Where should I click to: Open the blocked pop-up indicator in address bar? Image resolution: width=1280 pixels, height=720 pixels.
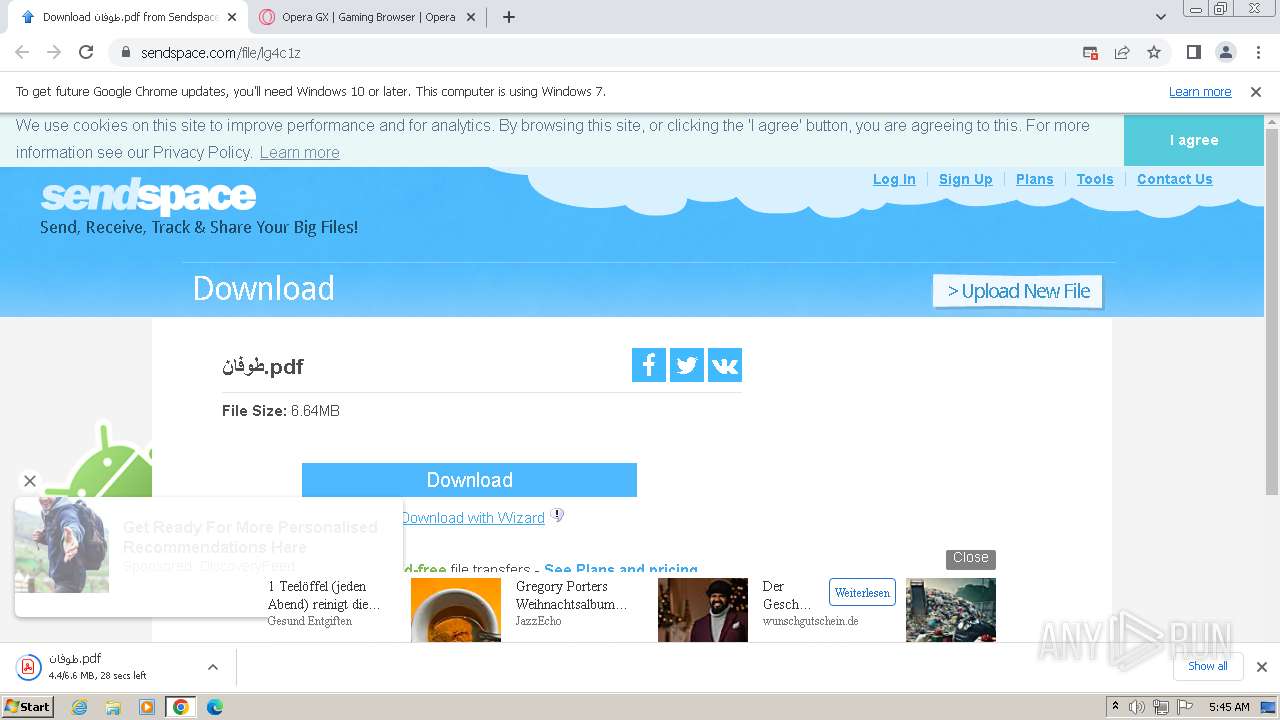point(1090,53)
